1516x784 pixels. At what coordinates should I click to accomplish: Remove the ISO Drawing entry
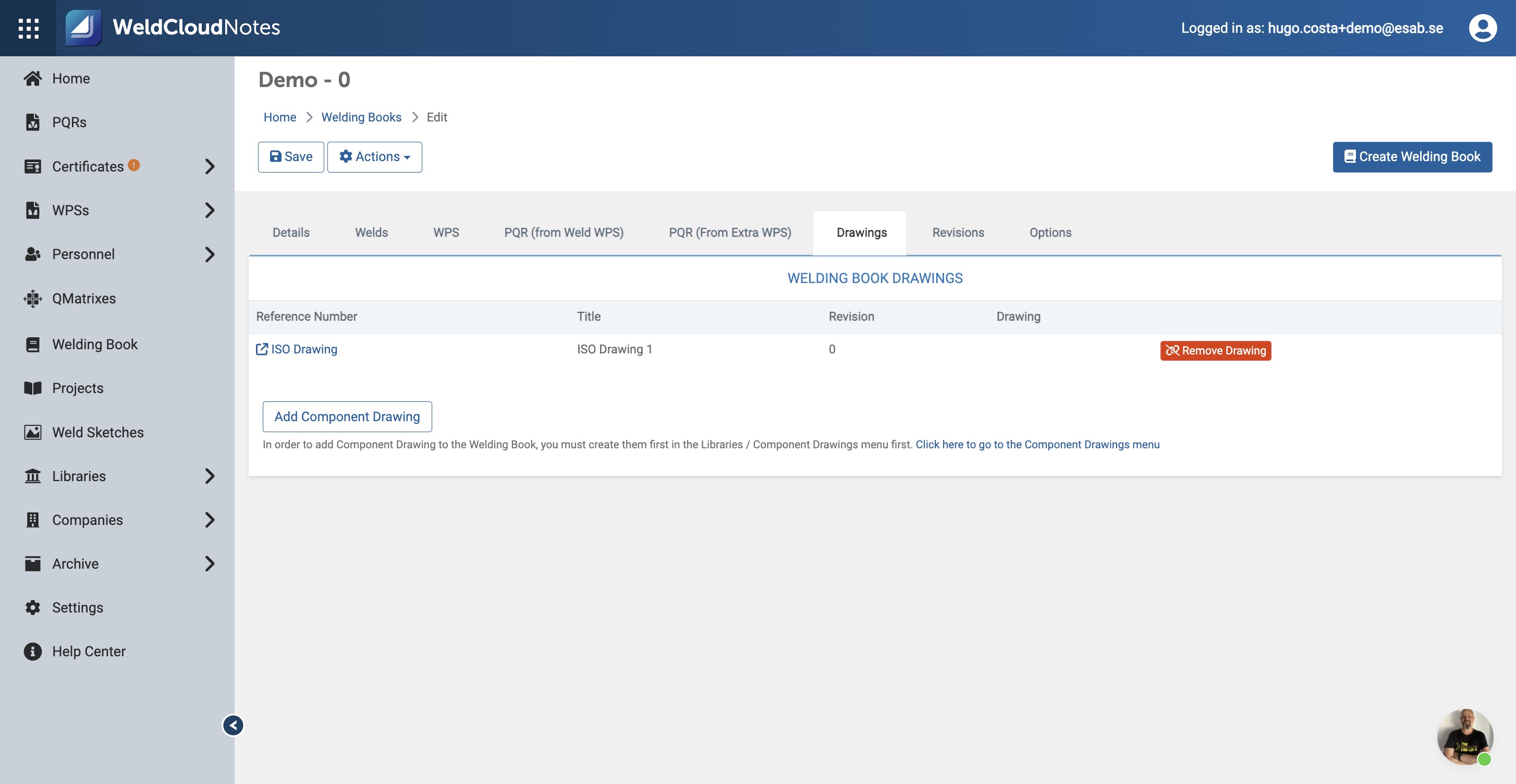pos(1215,350)
